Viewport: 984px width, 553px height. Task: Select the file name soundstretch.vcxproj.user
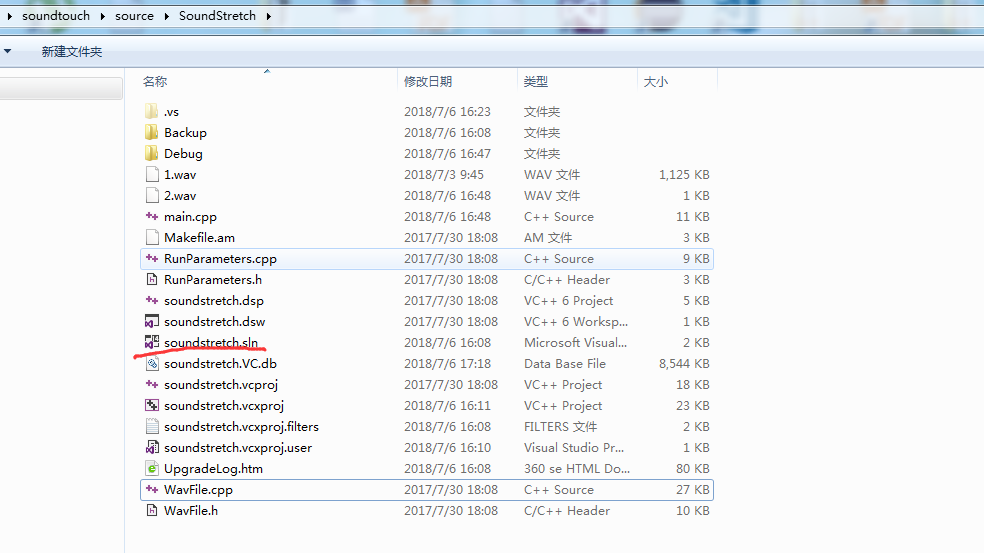point(238,448)
